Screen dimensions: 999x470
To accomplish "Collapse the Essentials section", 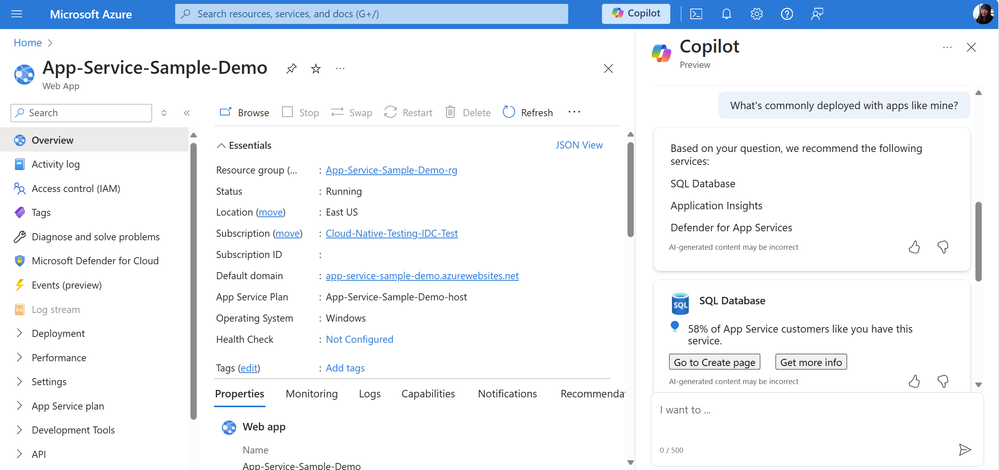I will click(x=244, y=145).
